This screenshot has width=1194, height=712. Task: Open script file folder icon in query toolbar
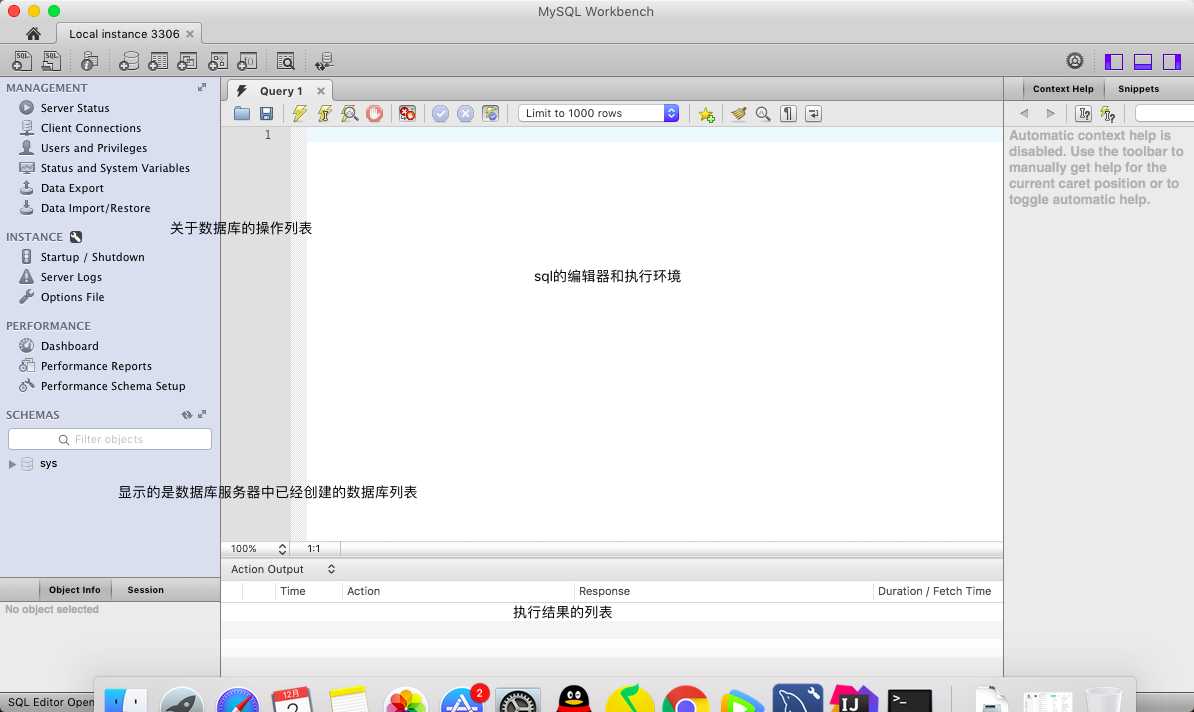click(242, 113)
